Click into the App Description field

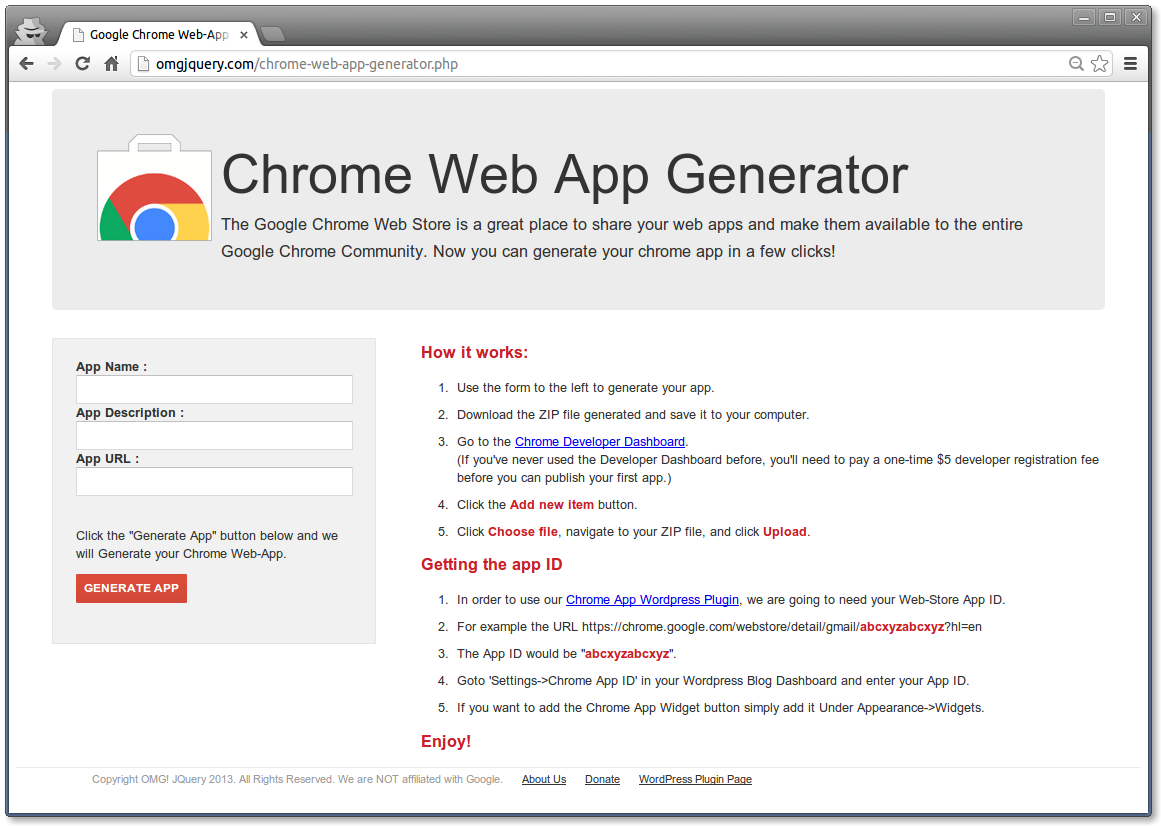tap(214, 435)
